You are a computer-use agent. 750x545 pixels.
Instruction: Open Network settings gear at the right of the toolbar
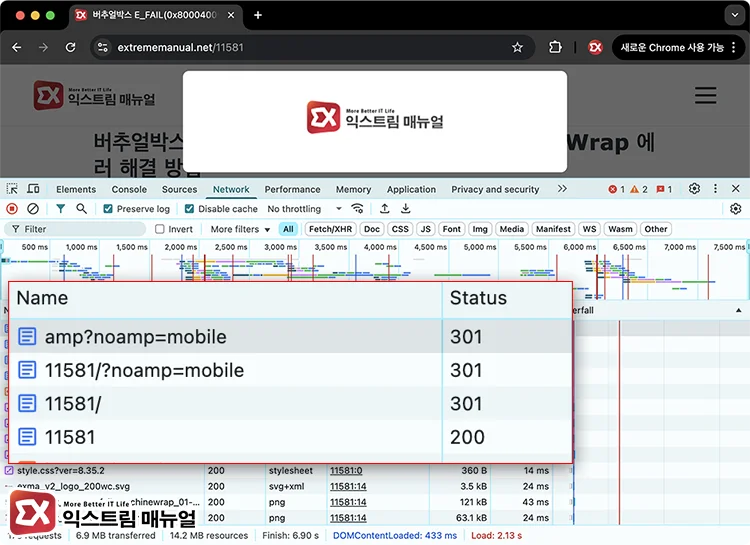coord(736,209)
